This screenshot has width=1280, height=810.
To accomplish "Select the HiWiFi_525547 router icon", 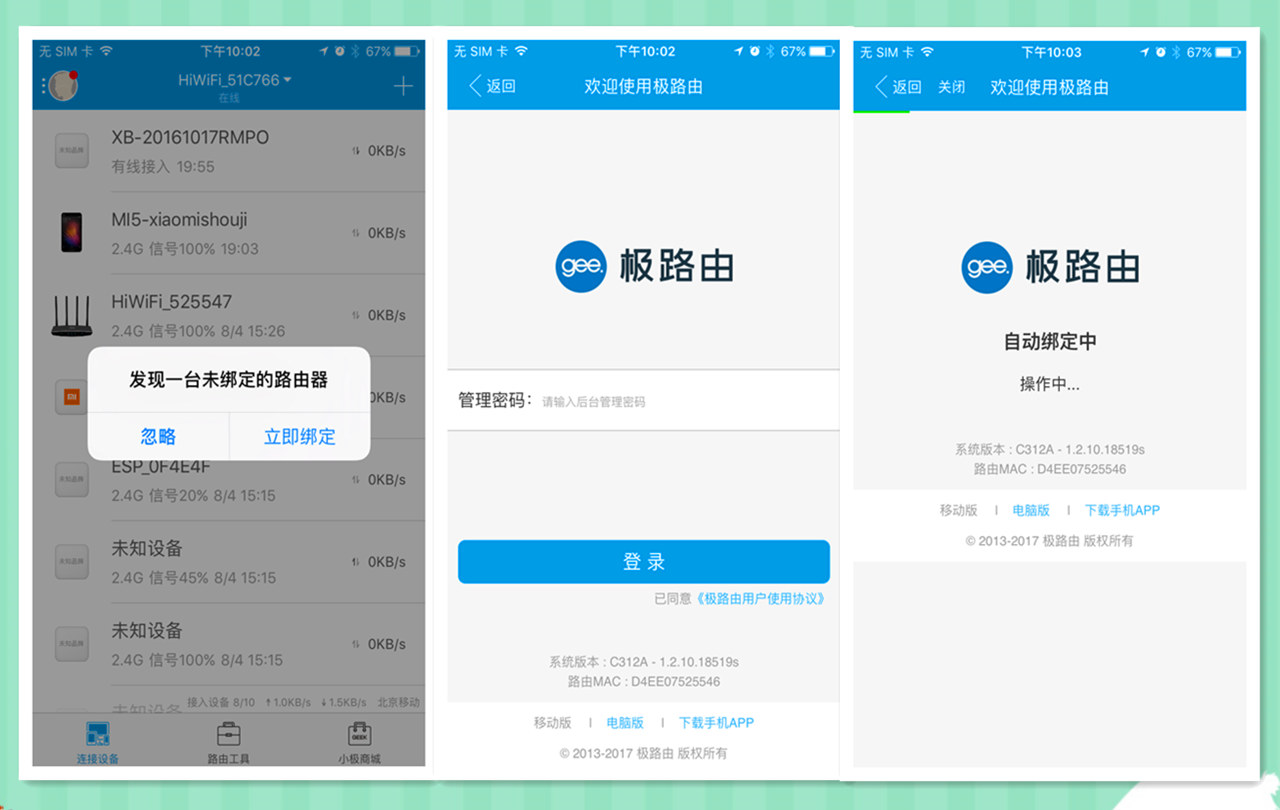I will point(71,316).
